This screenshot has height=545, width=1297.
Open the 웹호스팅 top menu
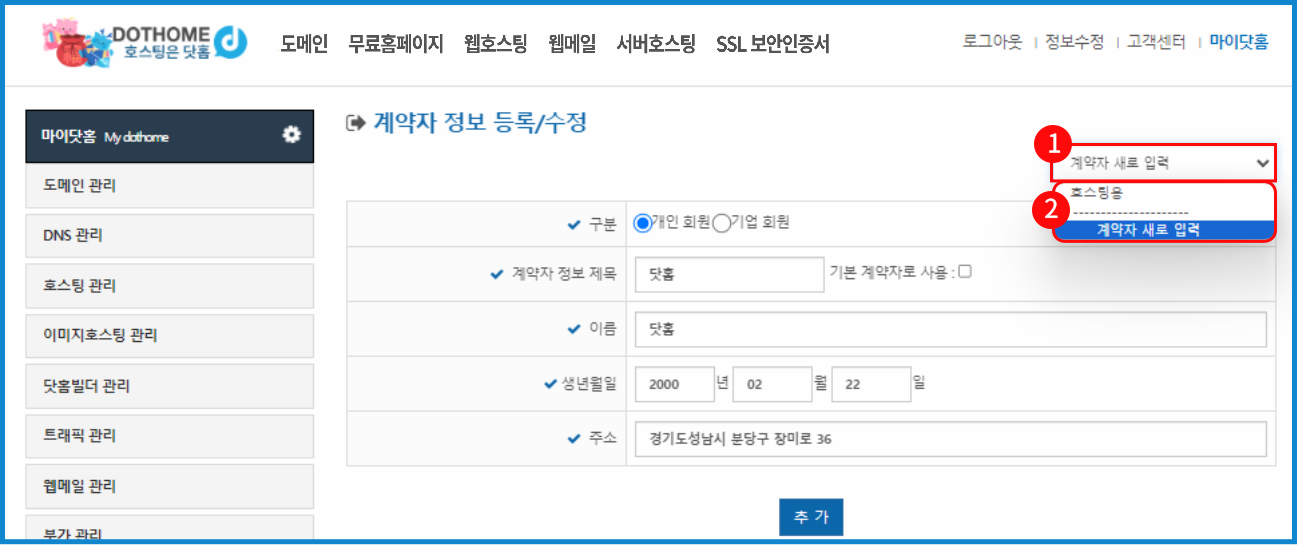pyautogui.click(x=495, y=44)
